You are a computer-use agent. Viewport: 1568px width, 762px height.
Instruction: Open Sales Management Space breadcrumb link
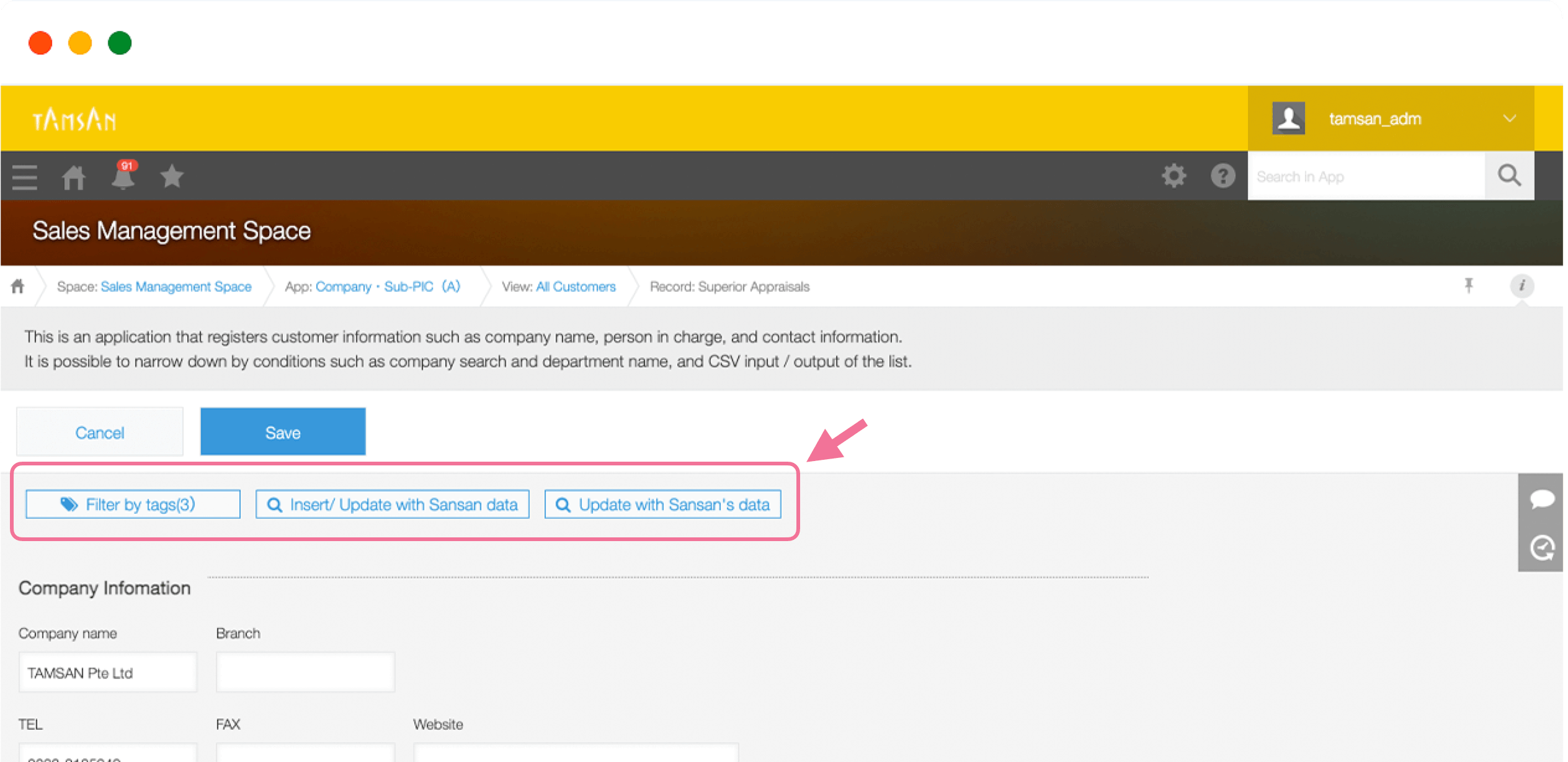(176, 287)
